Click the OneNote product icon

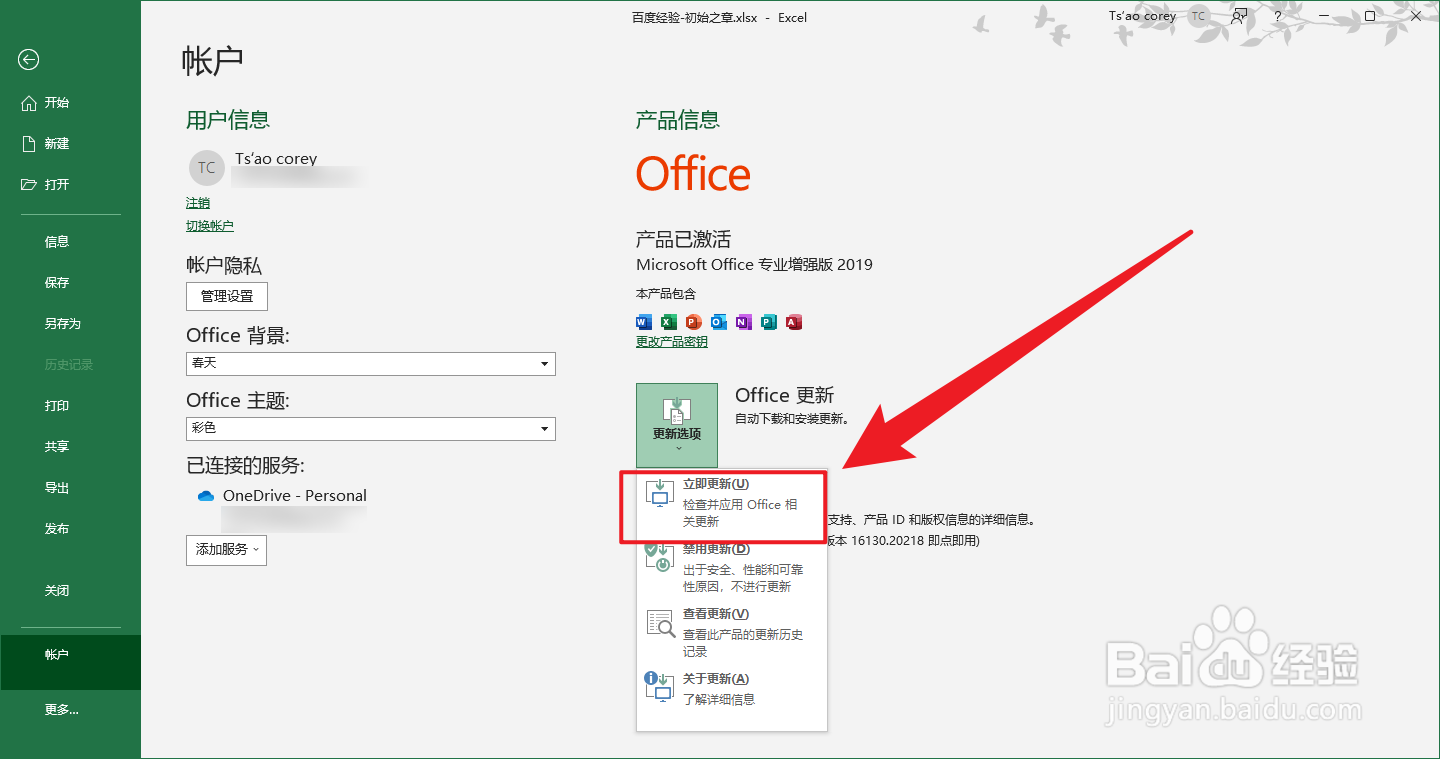(x=743, y=322)
